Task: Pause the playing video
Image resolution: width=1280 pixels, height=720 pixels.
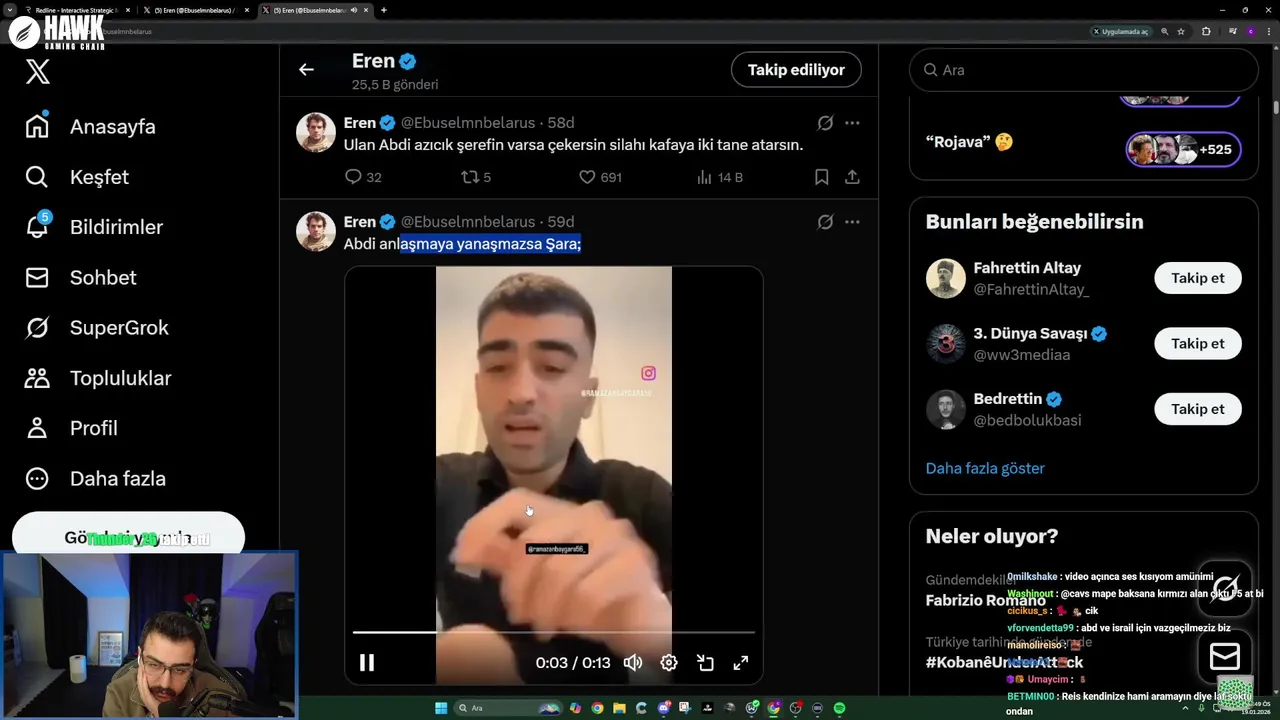Action: coord(367,662)
